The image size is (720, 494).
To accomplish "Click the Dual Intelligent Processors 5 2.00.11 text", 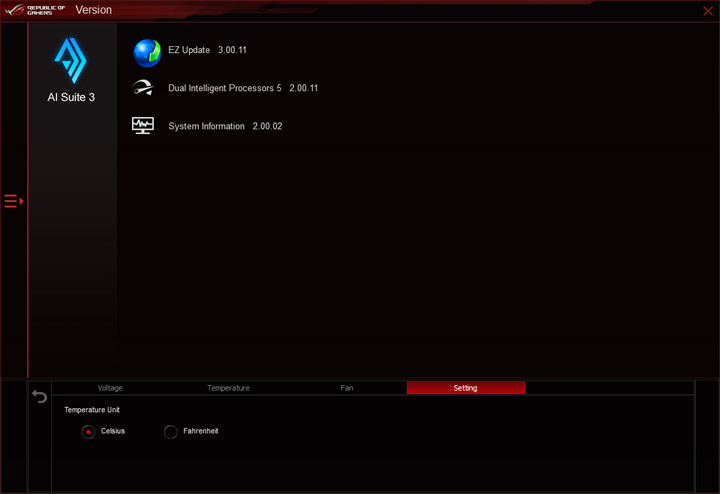I will (x=243, y=88).
